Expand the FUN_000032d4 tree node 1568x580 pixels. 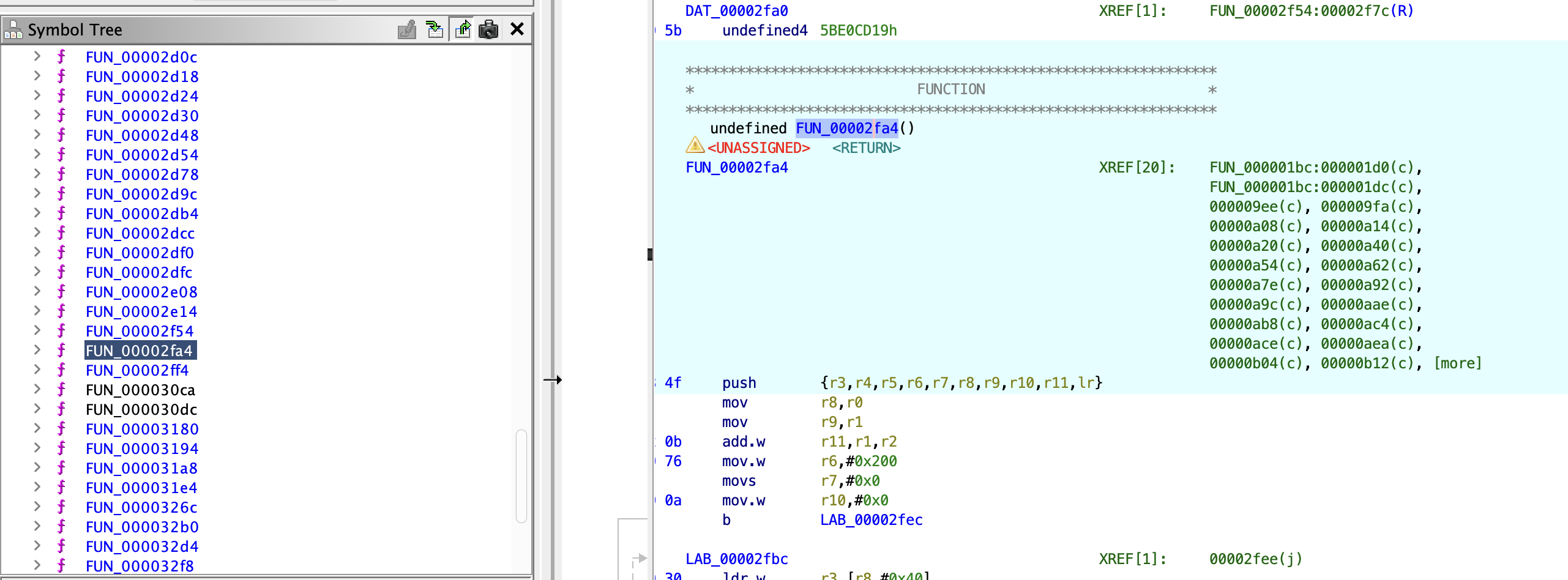tap(37, 546)
